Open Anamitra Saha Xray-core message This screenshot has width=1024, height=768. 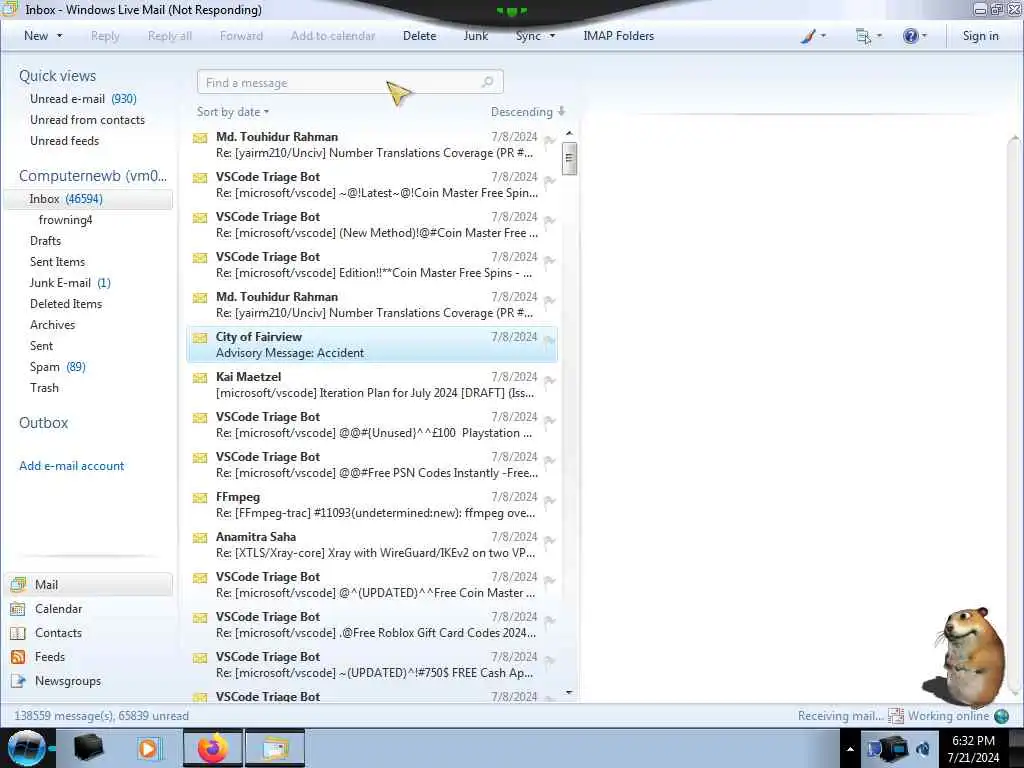tap(372, 545)
